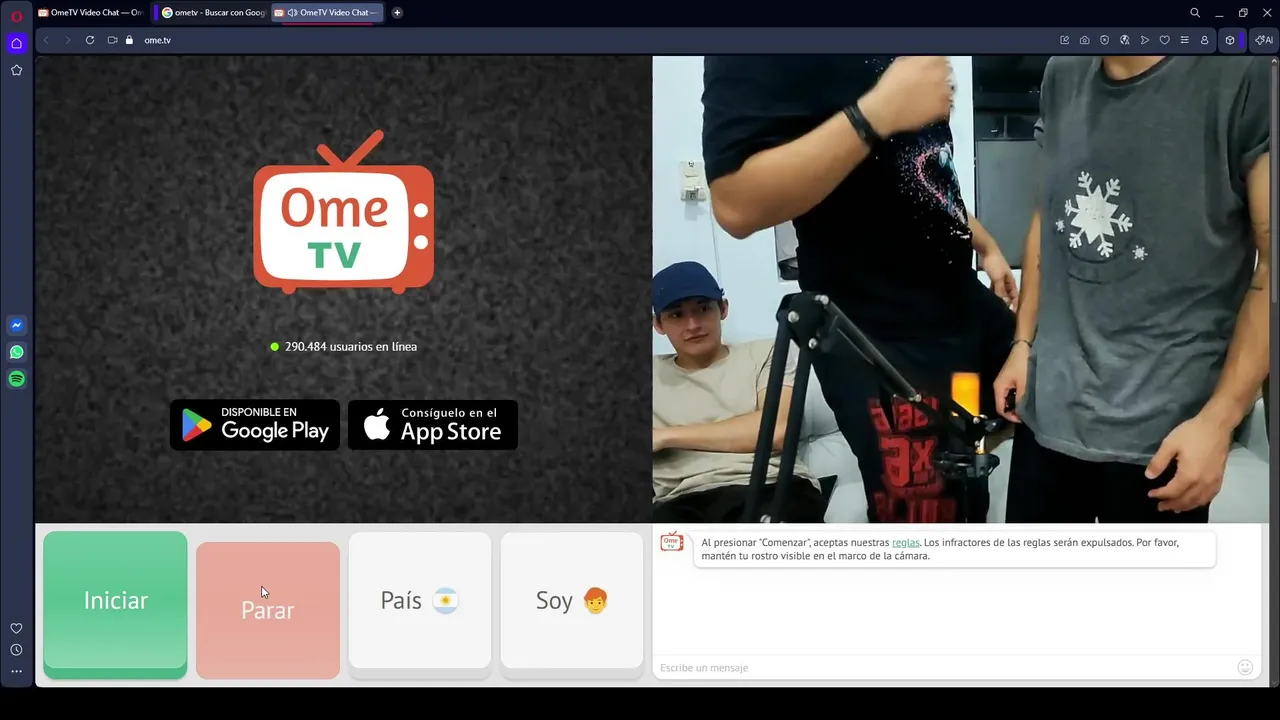Open the Opera main menu logo
This screenshot has width=1280, height=720.
(16, 15)
